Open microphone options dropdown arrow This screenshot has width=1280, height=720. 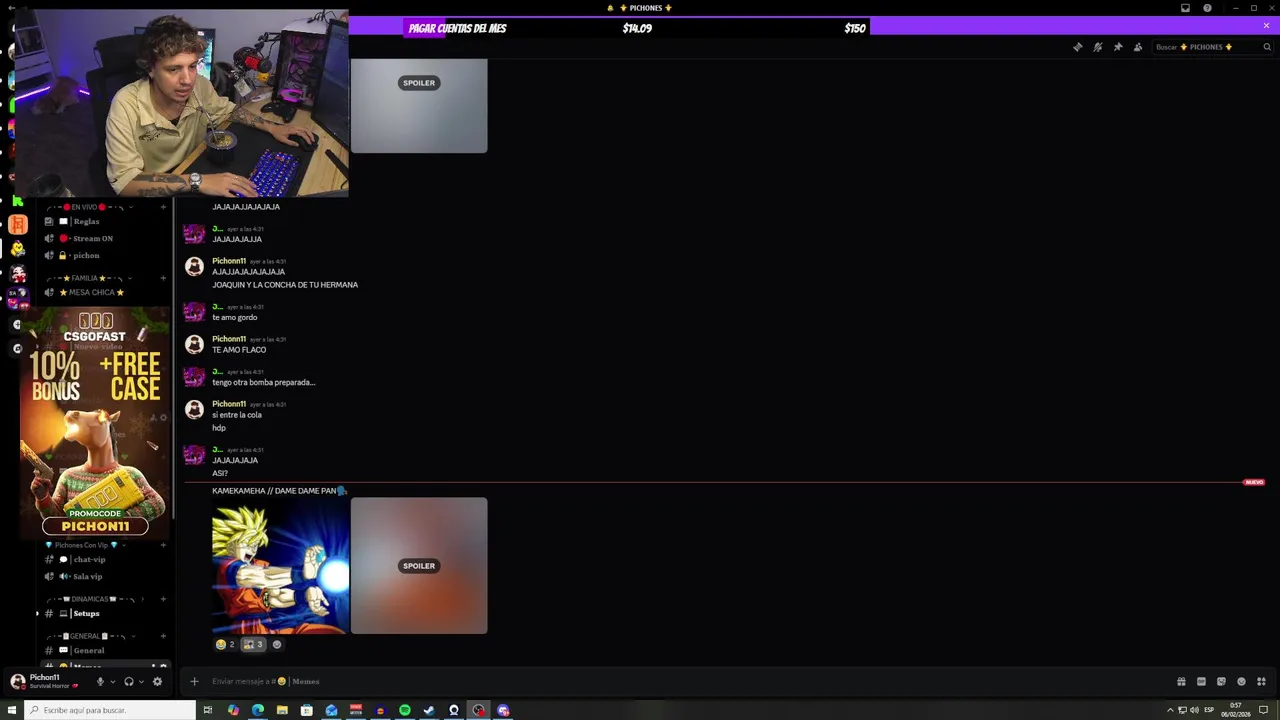point(113,682)
